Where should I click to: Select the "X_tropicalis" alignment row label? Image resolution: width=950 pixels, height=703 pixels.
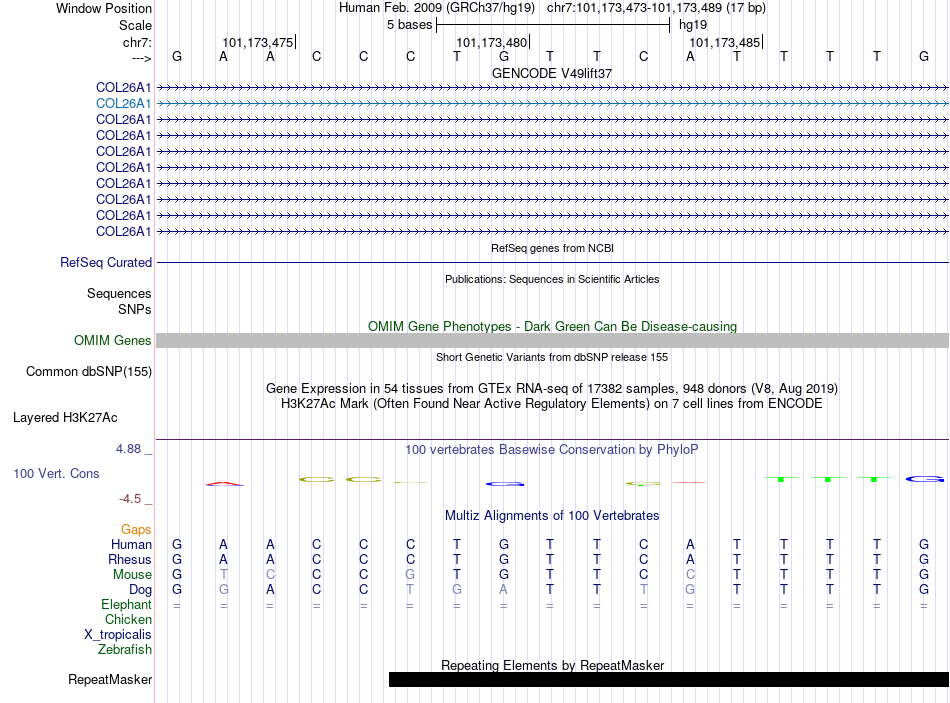(118, 635)
